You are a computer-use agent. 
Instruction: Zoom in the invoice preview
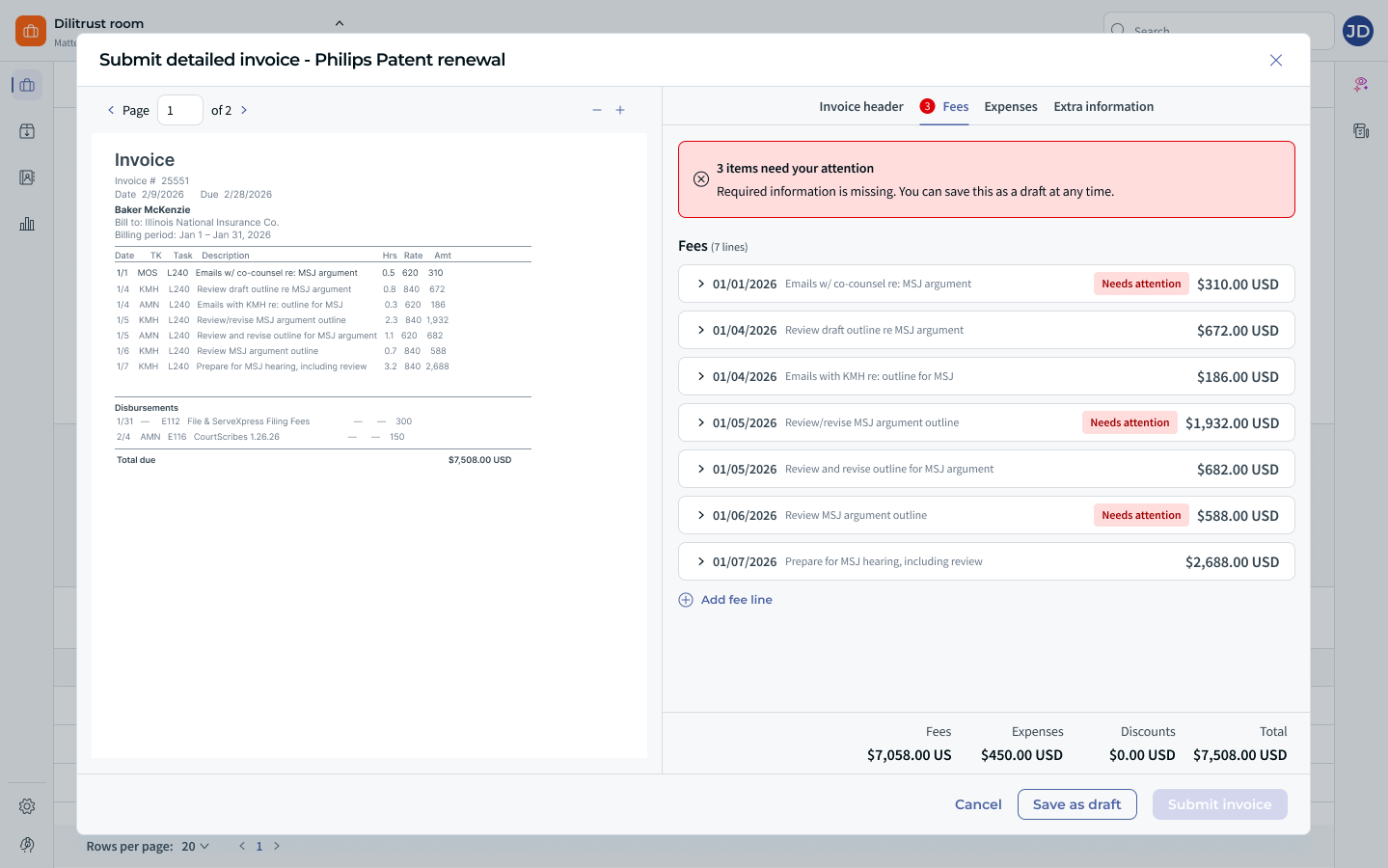620,110
